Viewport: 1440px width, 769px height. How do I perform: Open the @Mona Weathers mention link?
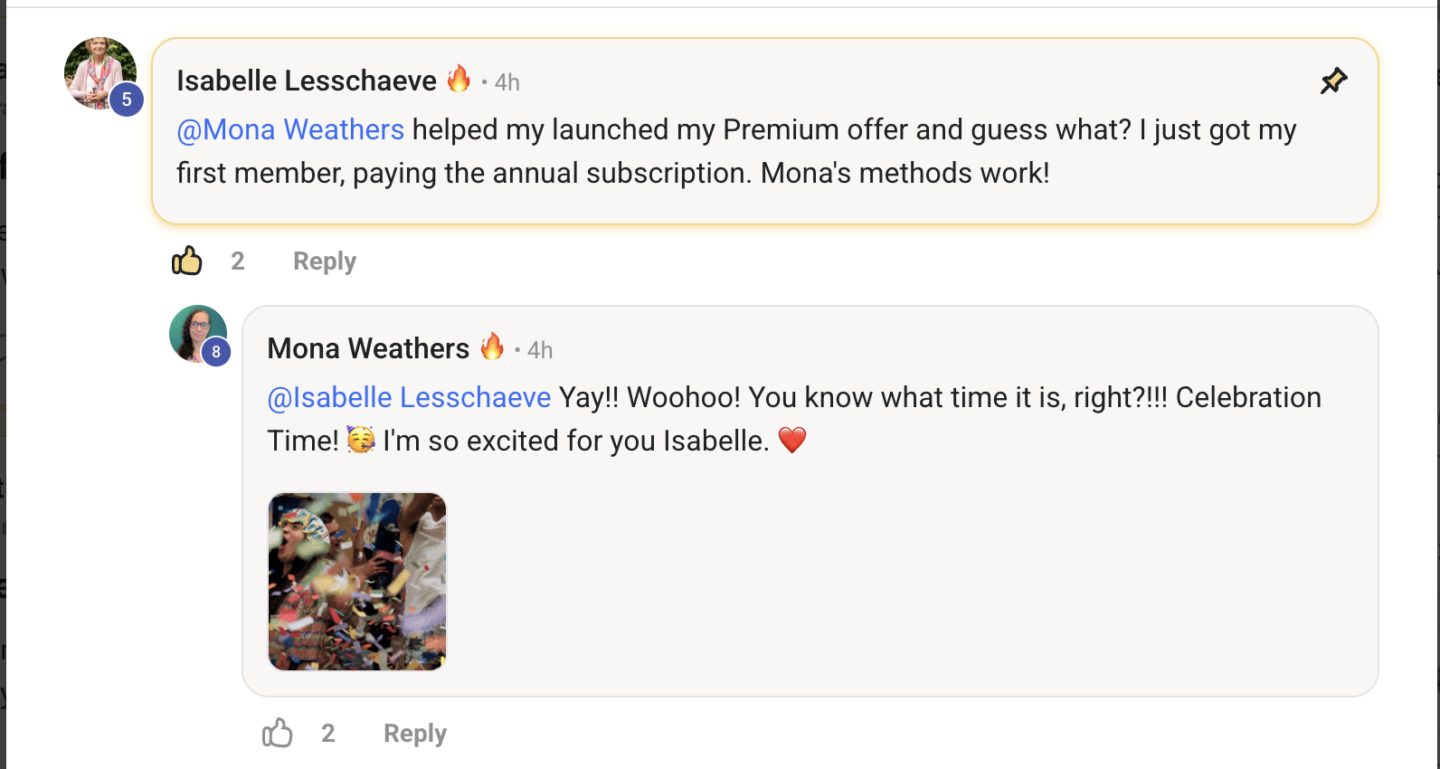290,130
